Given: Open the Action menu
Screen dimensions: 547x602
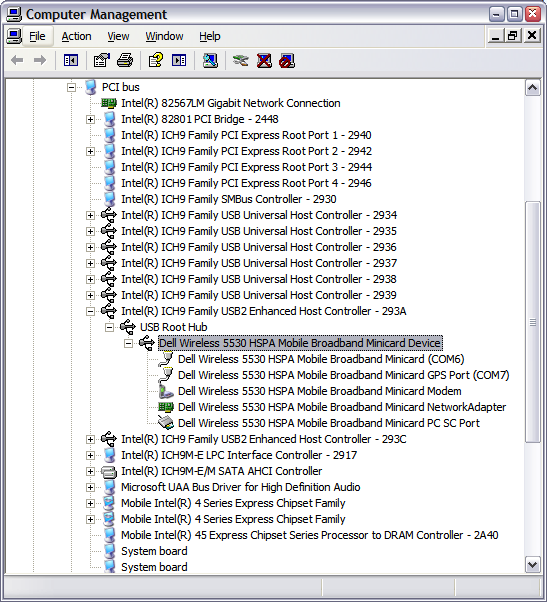Looking at the screenshot, I should tap(76, 36).
